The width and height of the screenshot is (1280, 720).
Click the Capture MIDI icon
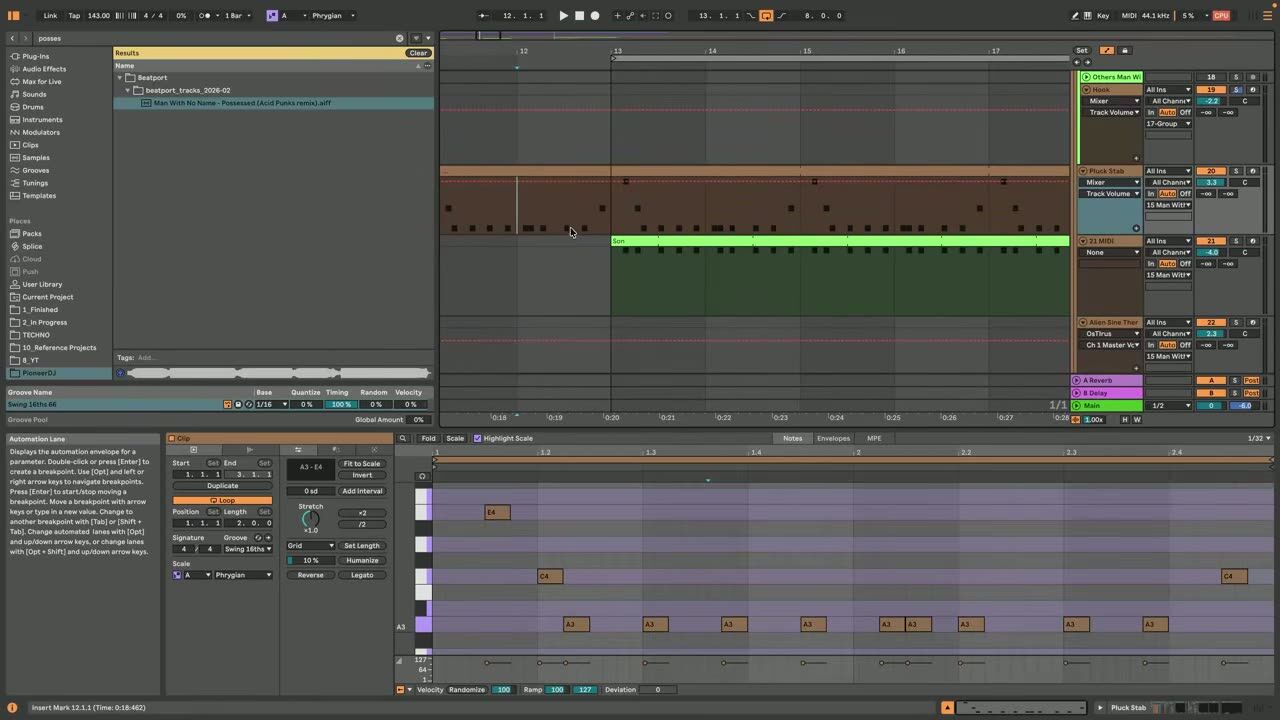click(656, 15)
